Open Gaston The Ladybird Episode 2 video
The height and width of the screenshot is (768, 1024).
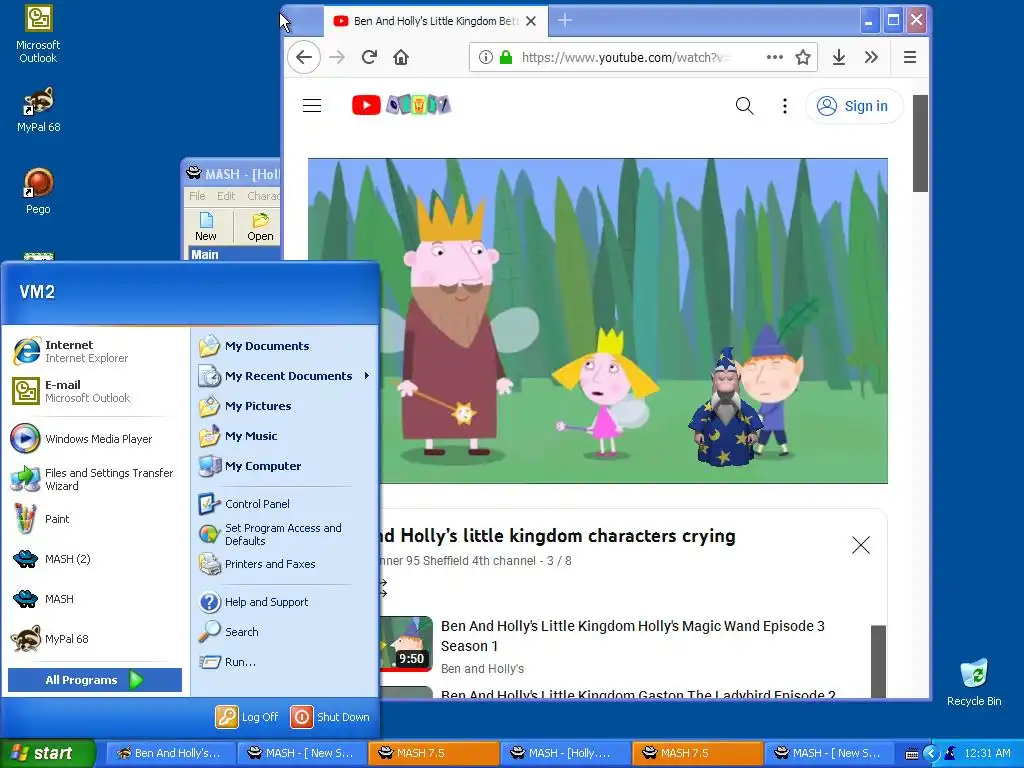click(x=638, y=694)
